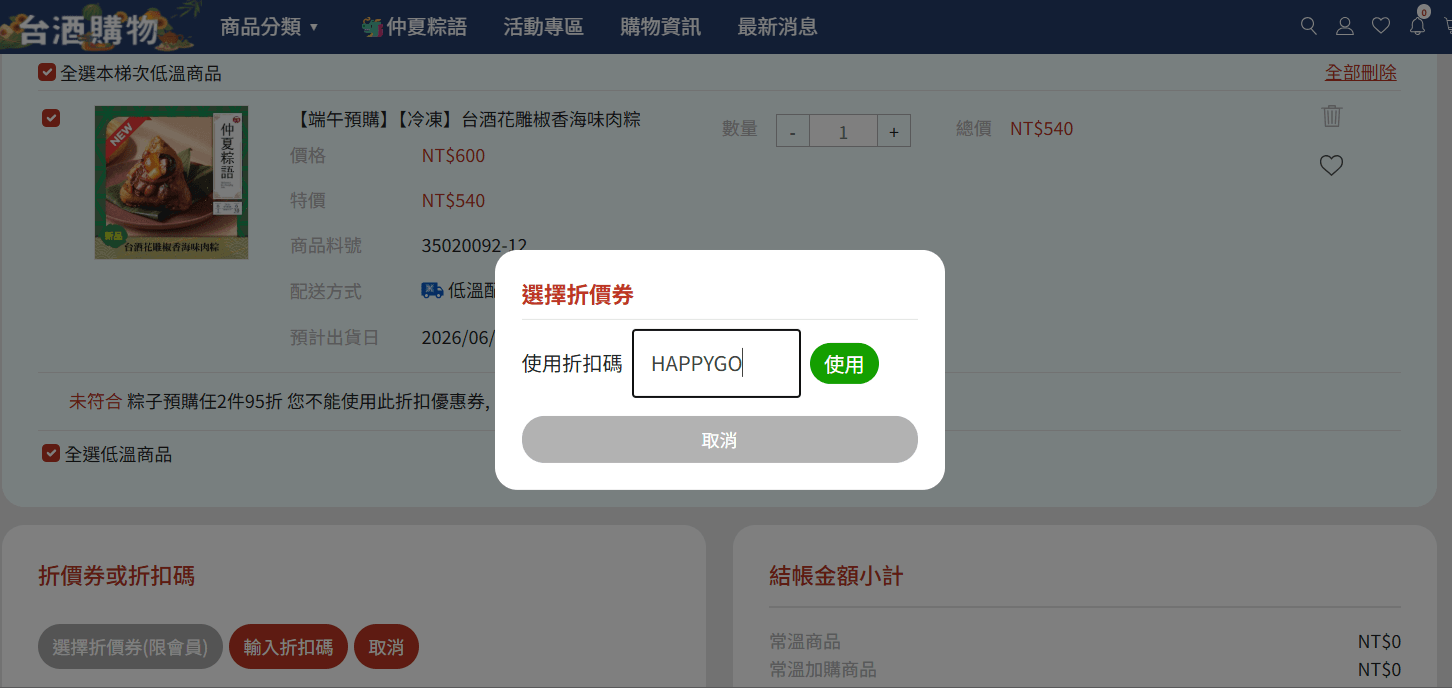The image size is (1452, 688).
Task: Open the search magnifier icon
Action: tap(1308, 26)
